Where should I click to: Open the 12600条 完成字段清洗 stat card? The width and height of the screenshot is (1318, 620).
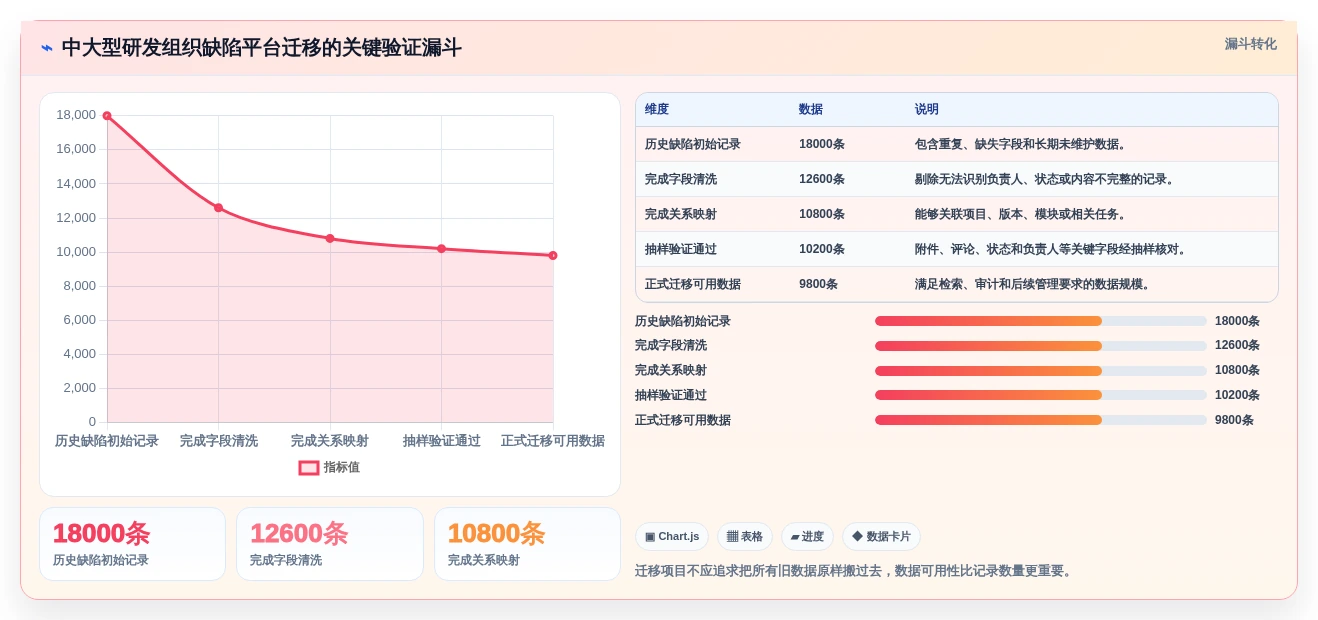coord(330,544)
